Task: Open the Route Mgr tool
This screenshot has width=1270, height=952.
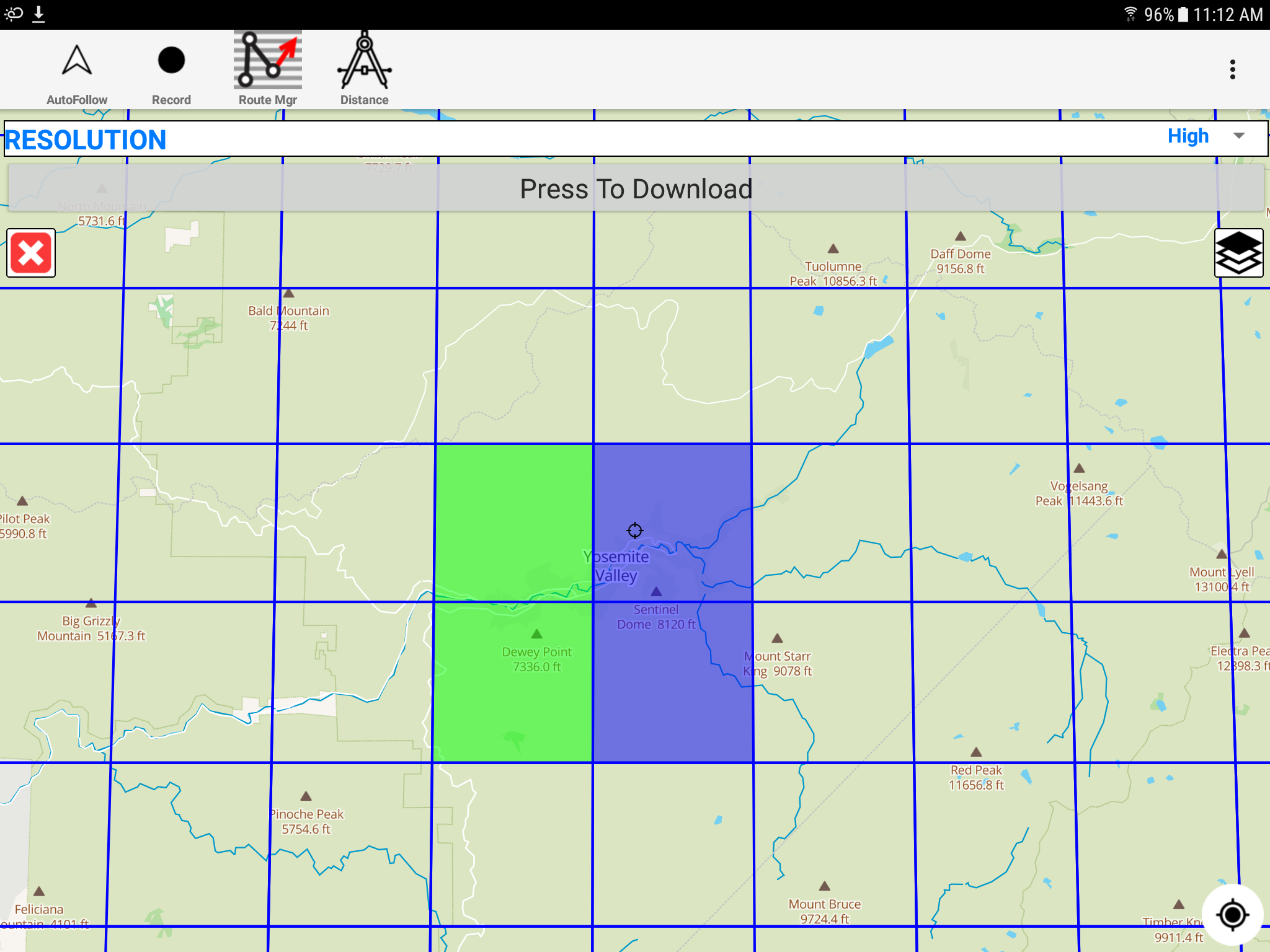Action: tap(268, 59)
